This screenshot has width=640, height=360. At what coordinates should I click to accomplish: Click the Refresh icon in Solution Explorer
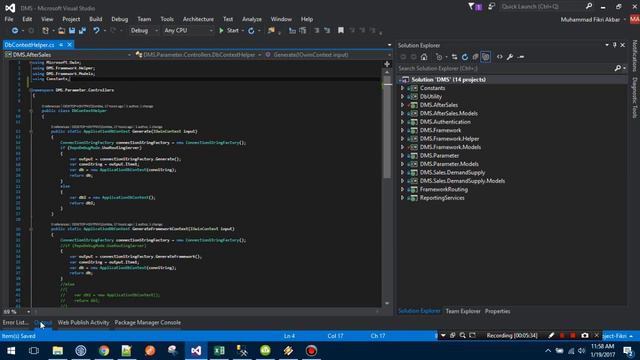point(465,57)
